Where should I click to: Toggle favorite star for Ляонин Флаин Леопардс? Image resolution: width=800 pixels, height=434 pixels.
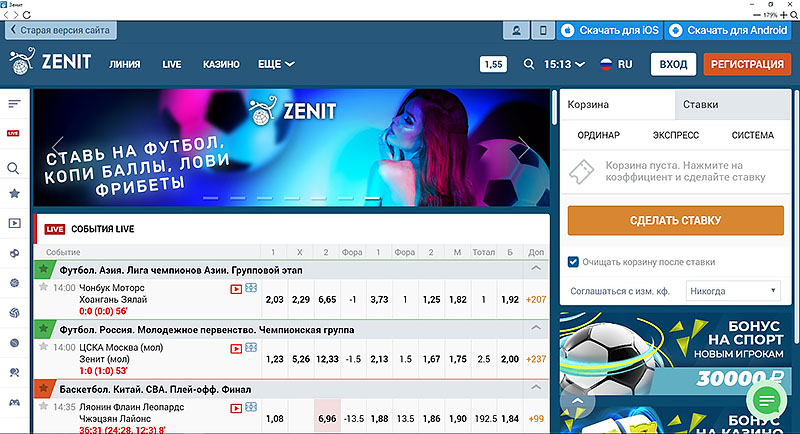tap(43, 406)
